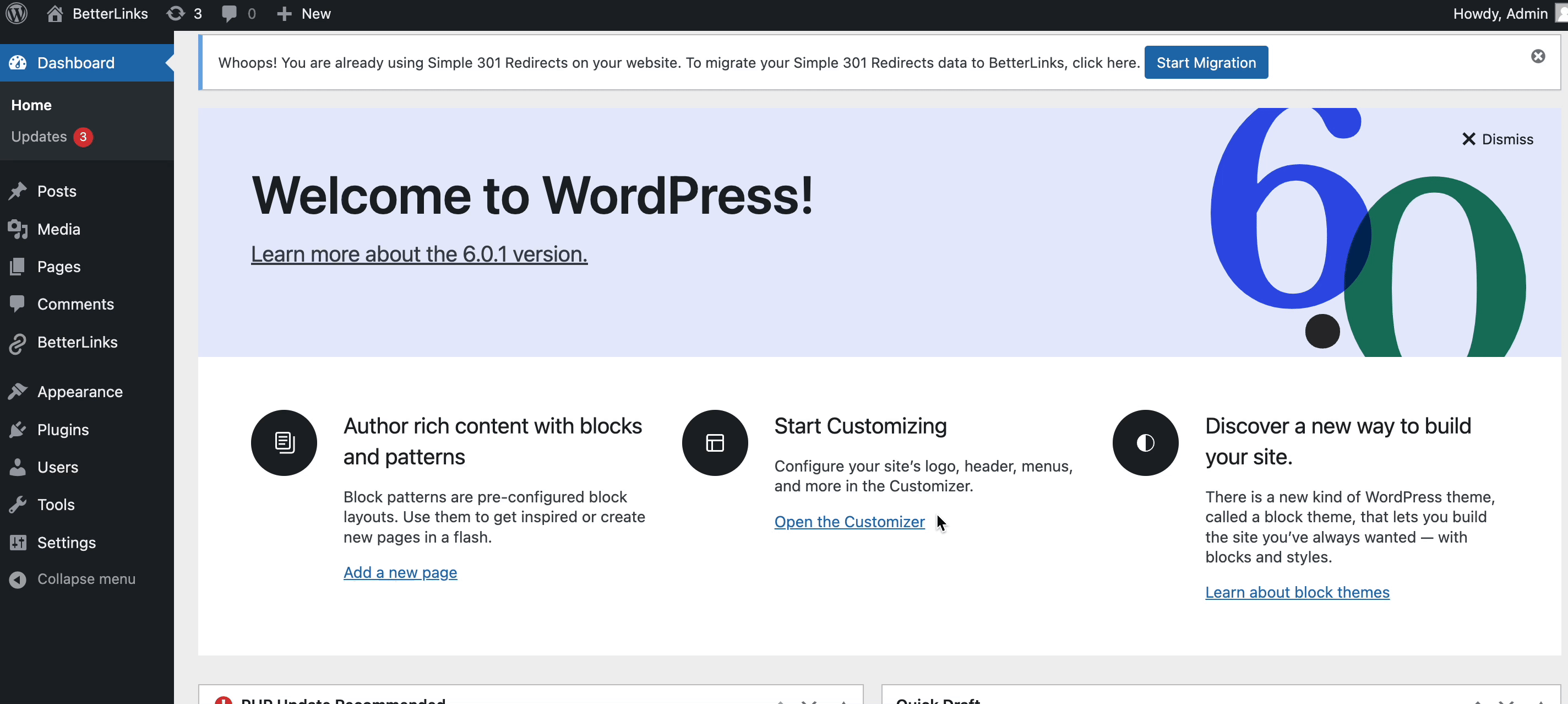Open the updates icon in the top bar
Screen dimensions: 1568x704
pyautogui.click(x=177, y=13)
